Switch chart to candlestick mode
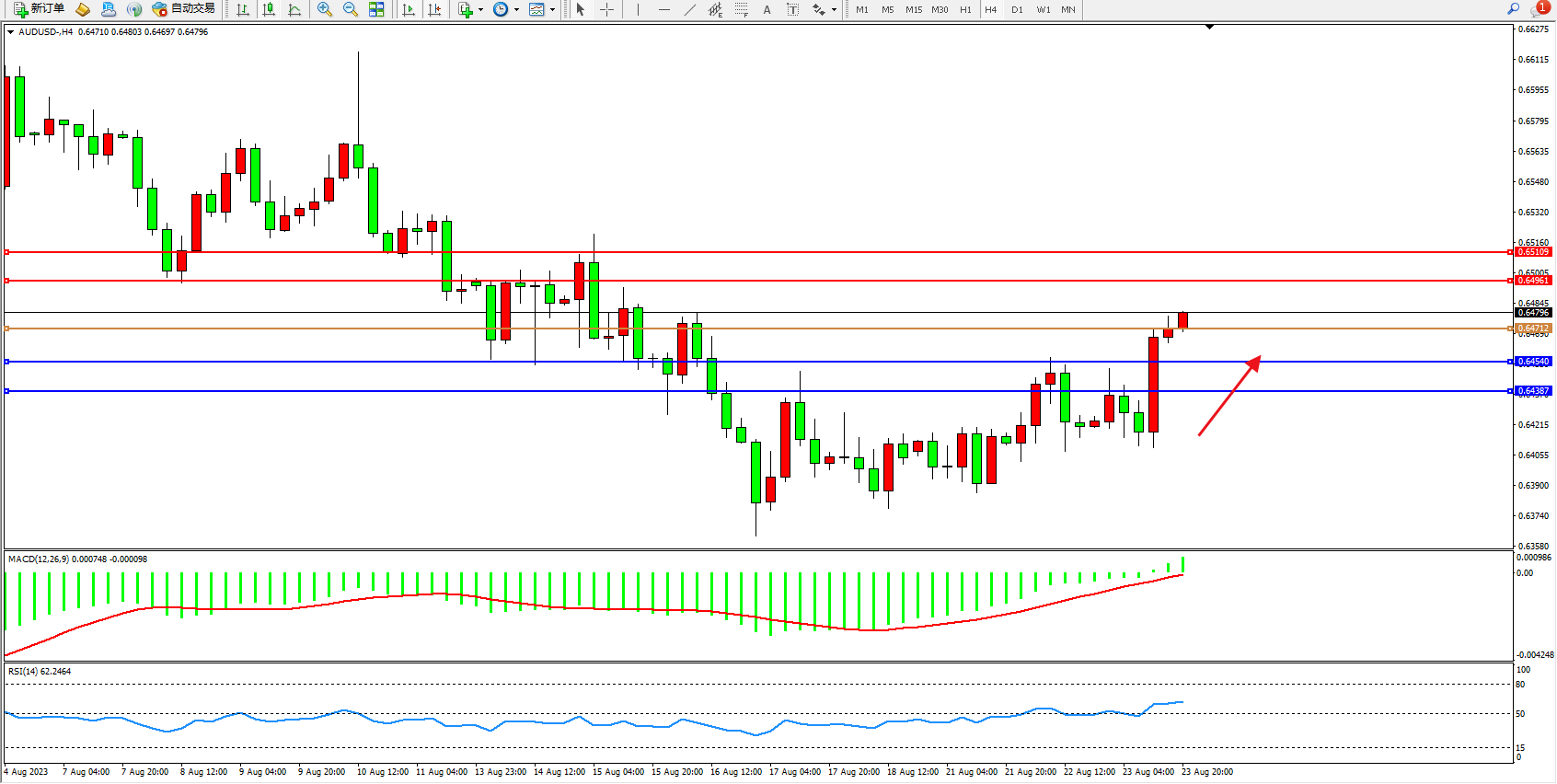 click(x=269, y=9)
